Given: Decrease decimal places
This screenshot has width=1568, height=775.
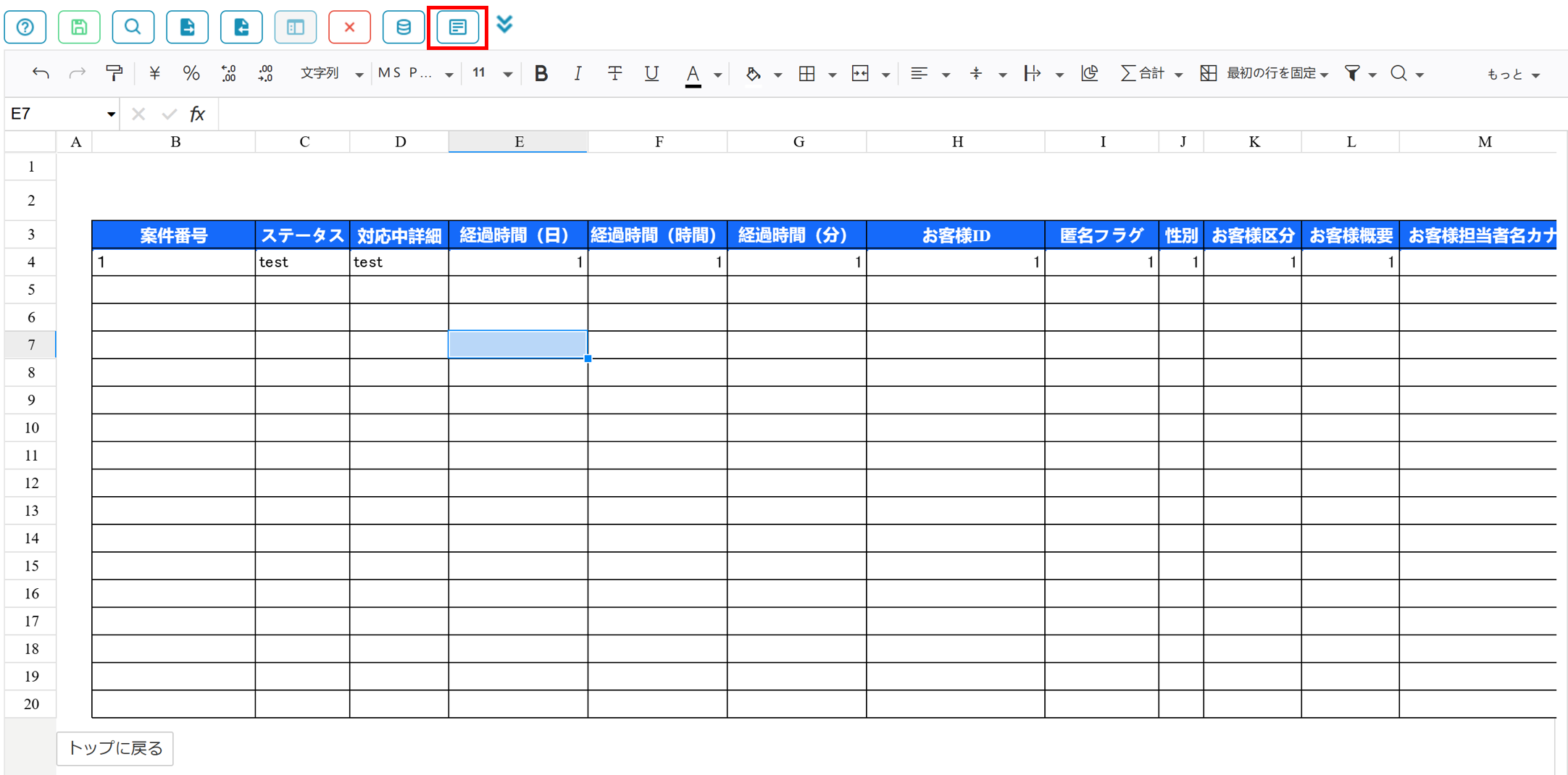Looking at the screenshot, I should (x=229, y=73).
